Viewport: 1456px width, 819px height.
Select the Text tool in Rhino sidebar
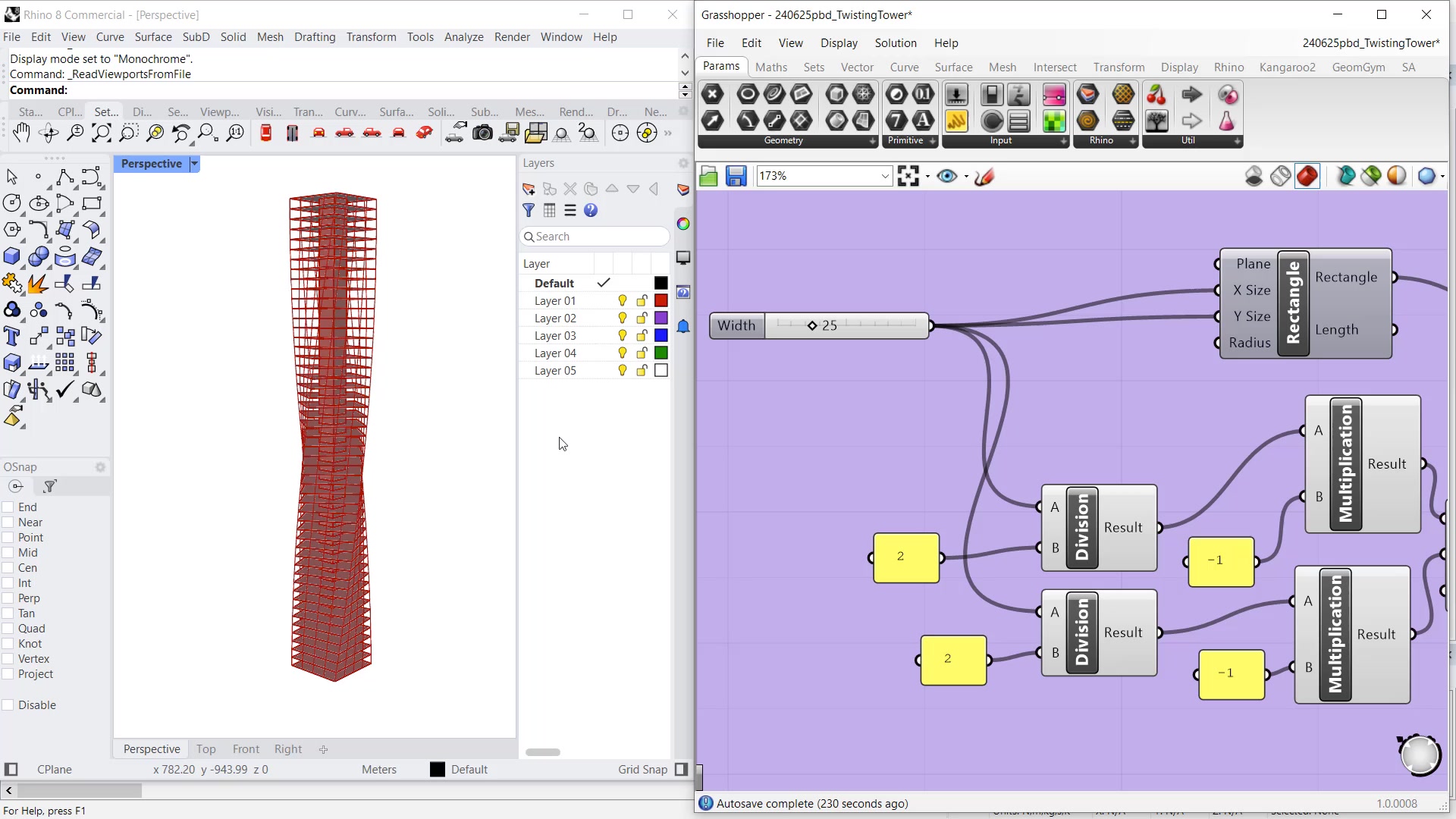pyautogui.click(x=12, y=336)
